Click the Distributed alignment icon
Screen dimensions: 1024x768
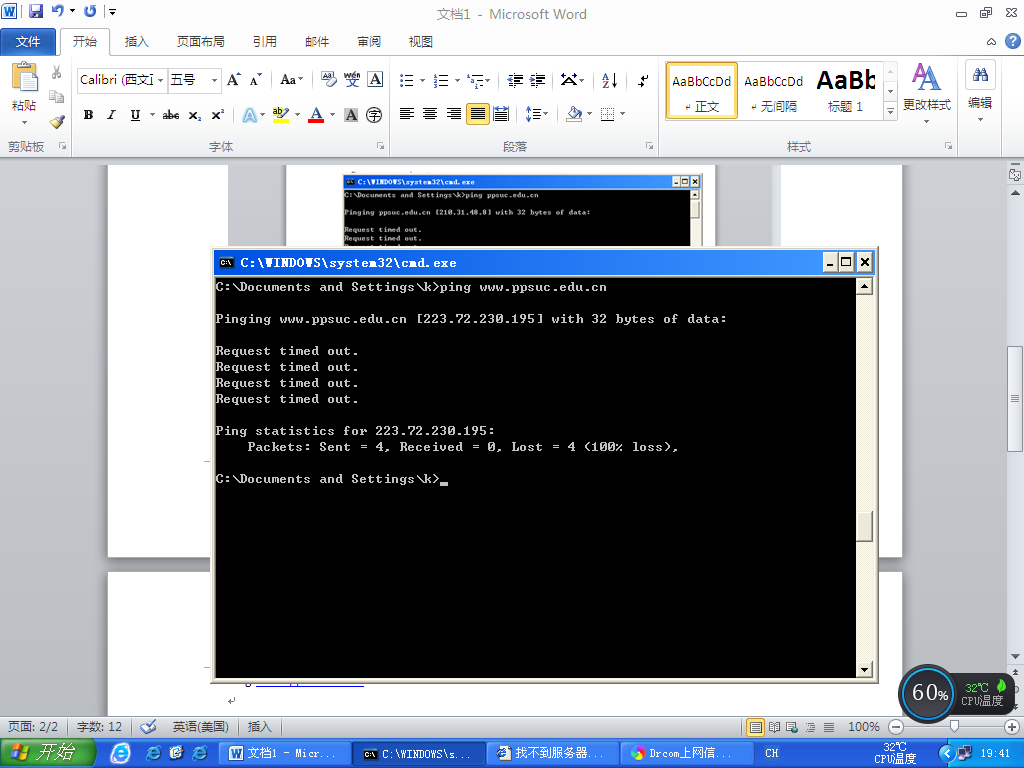click(501, 114)
